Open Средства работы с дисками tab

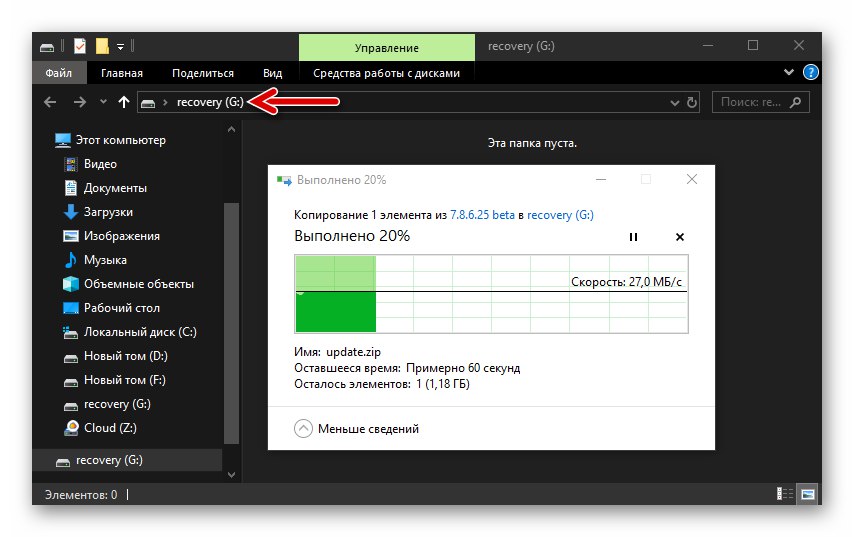coord(386,73)
